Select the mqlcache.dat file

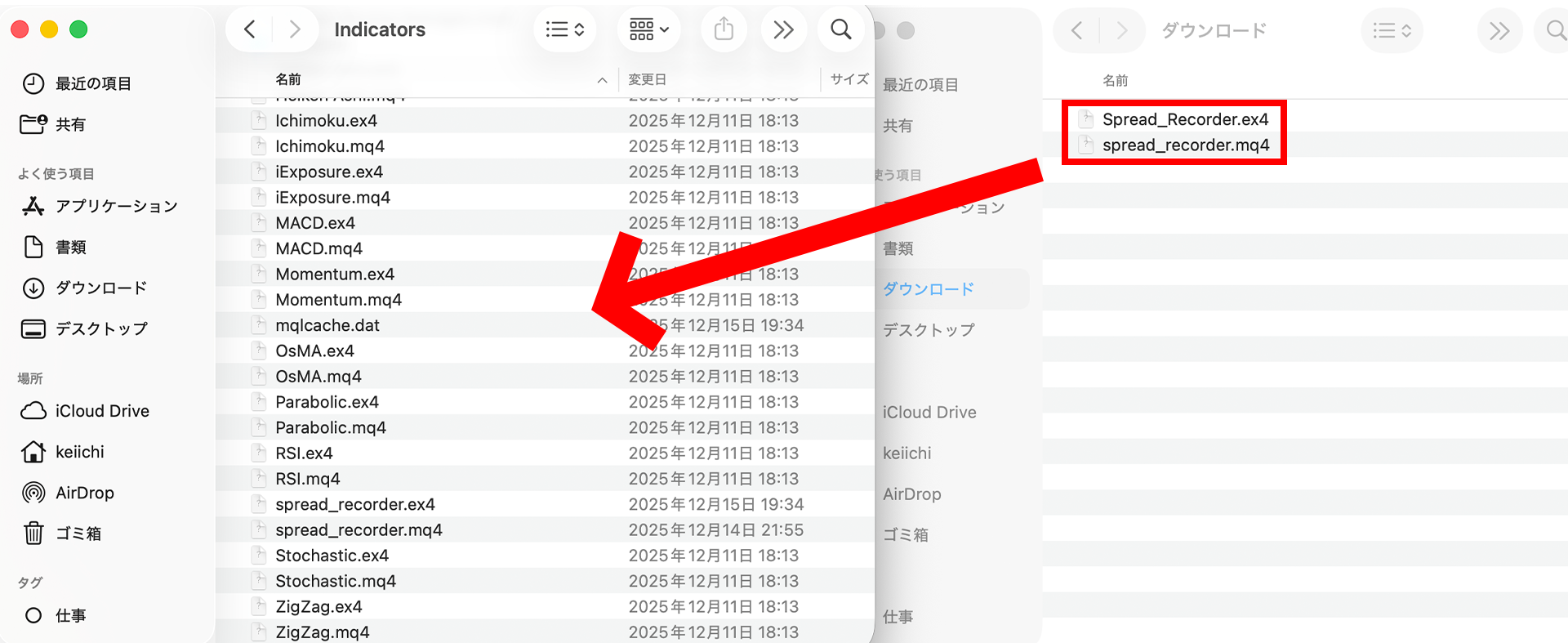pyautogui.click(x=327, y=325)
